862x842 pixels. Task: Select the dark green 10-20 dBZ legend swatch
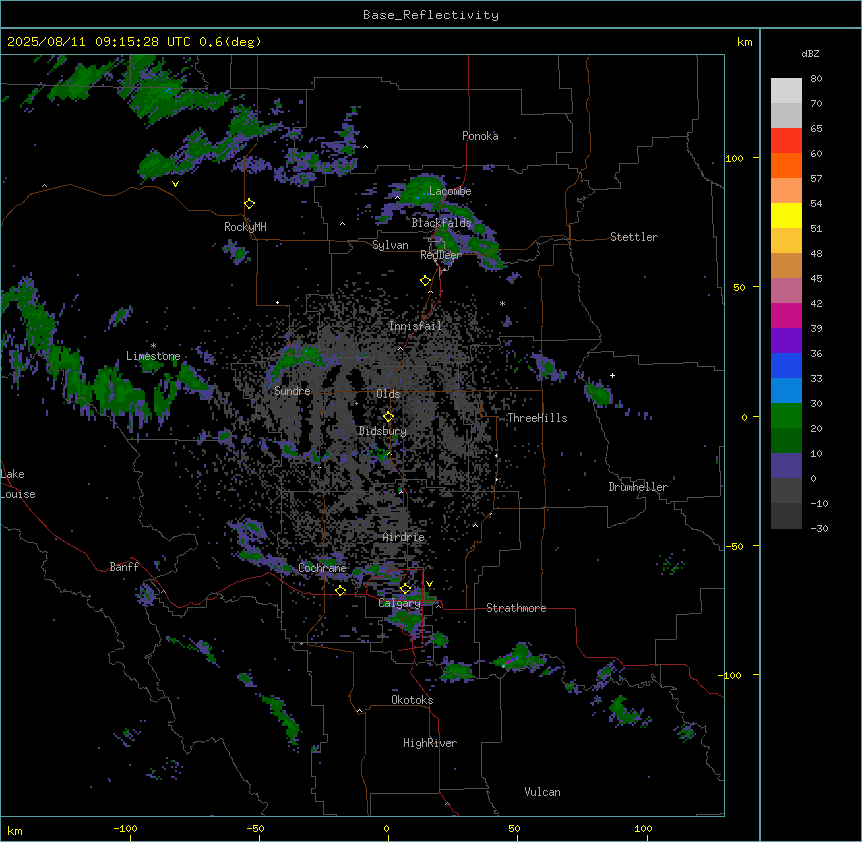(786, 441)
